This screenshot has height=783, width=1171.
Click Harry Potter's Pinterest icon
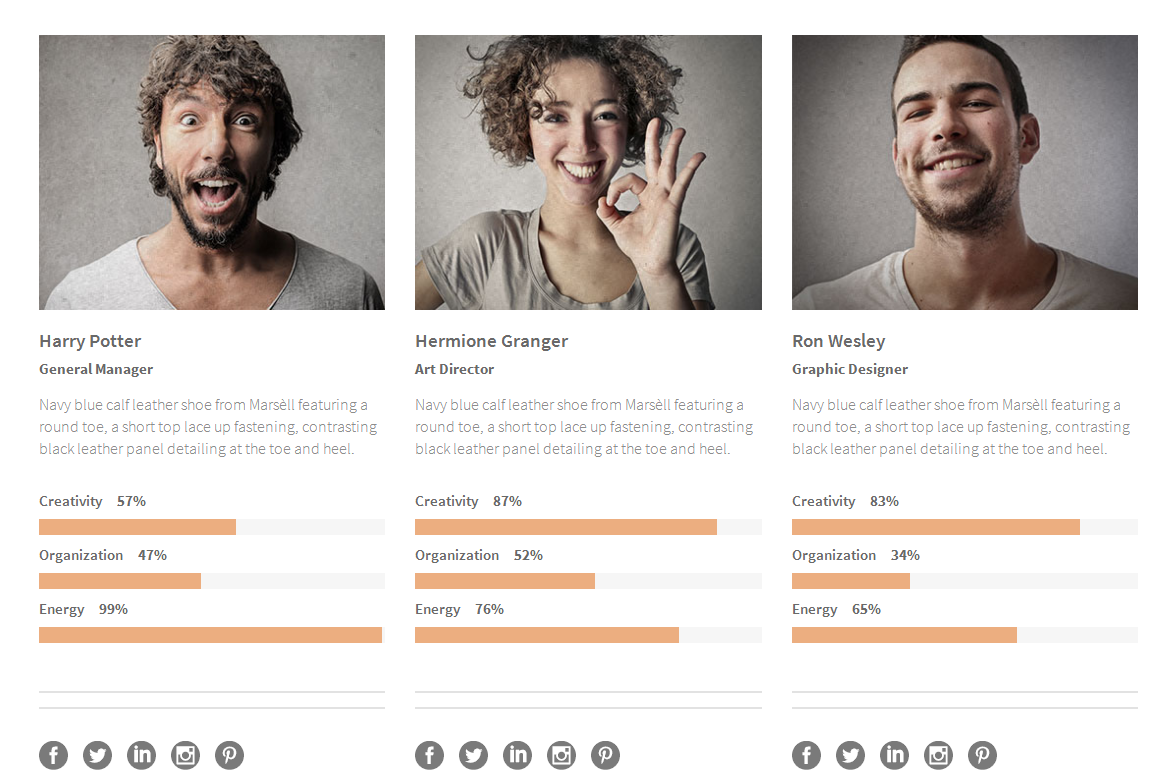tap(229, 755)
